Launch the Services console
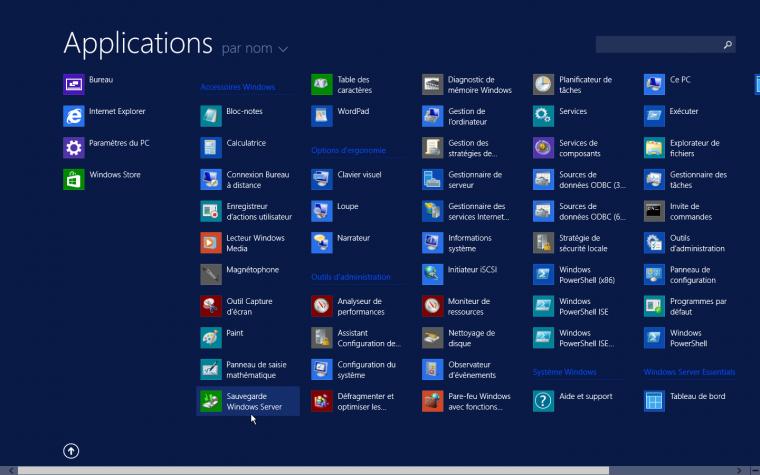The image size is (760, 475). pyautogui.click(x=543, y=116)
